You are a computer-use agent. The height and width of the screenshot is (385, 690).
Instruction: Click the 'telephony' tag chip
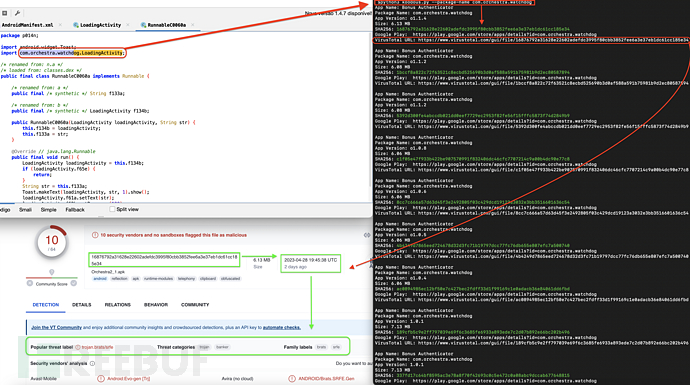186,279
